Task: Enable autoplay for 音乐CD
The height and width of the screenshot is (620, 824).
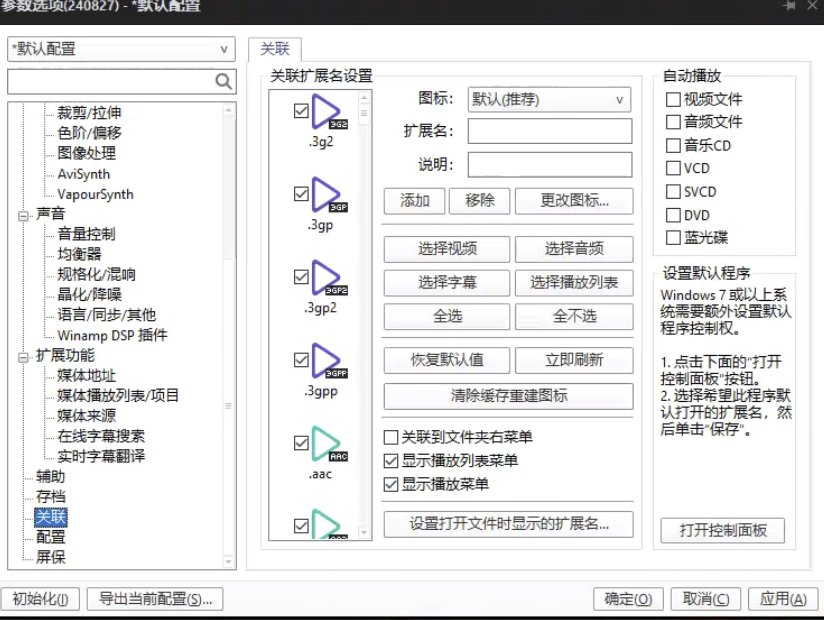Action: tap(673, 145)
